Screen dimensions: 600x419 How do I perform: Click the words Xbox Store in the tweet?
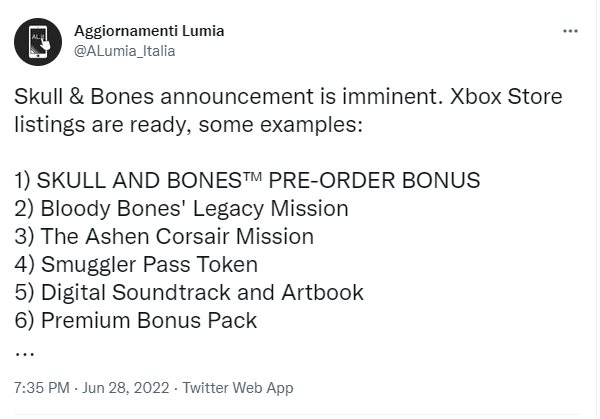(506, 96)
